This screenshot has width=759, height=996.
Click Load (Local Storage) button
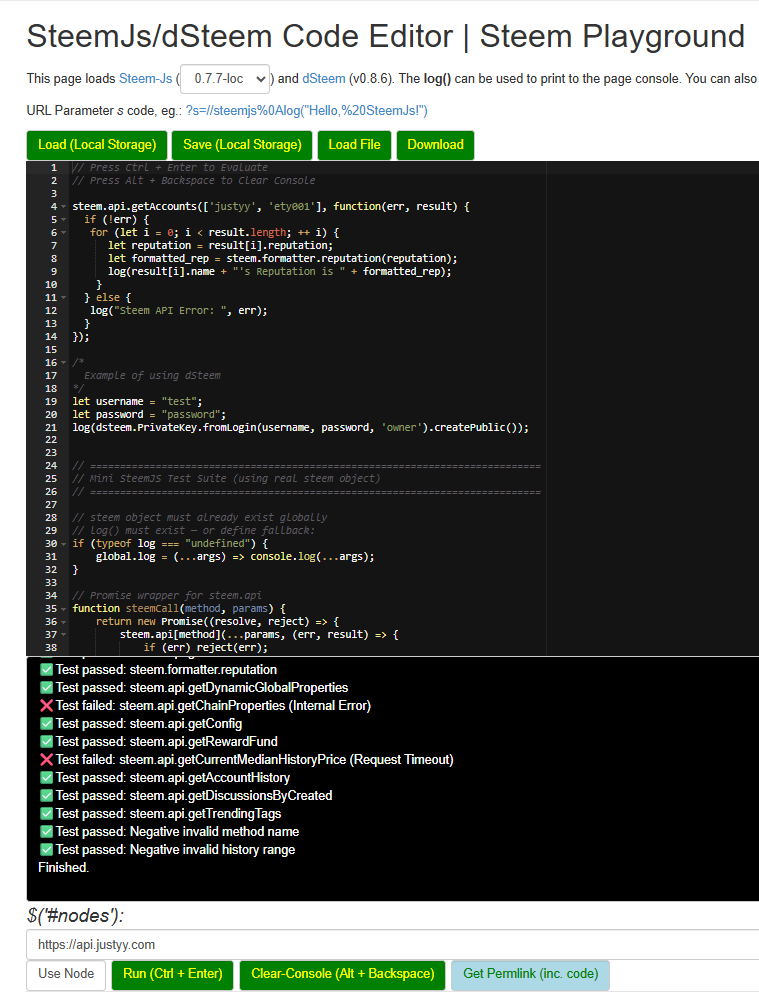tap(97, 145)
